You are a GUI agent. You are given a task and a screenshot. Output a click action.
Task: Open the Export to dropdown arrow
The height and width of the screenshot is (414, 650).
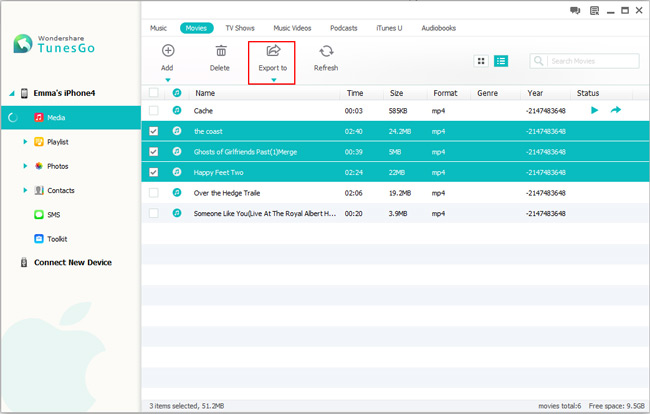[x=274, y=80]
